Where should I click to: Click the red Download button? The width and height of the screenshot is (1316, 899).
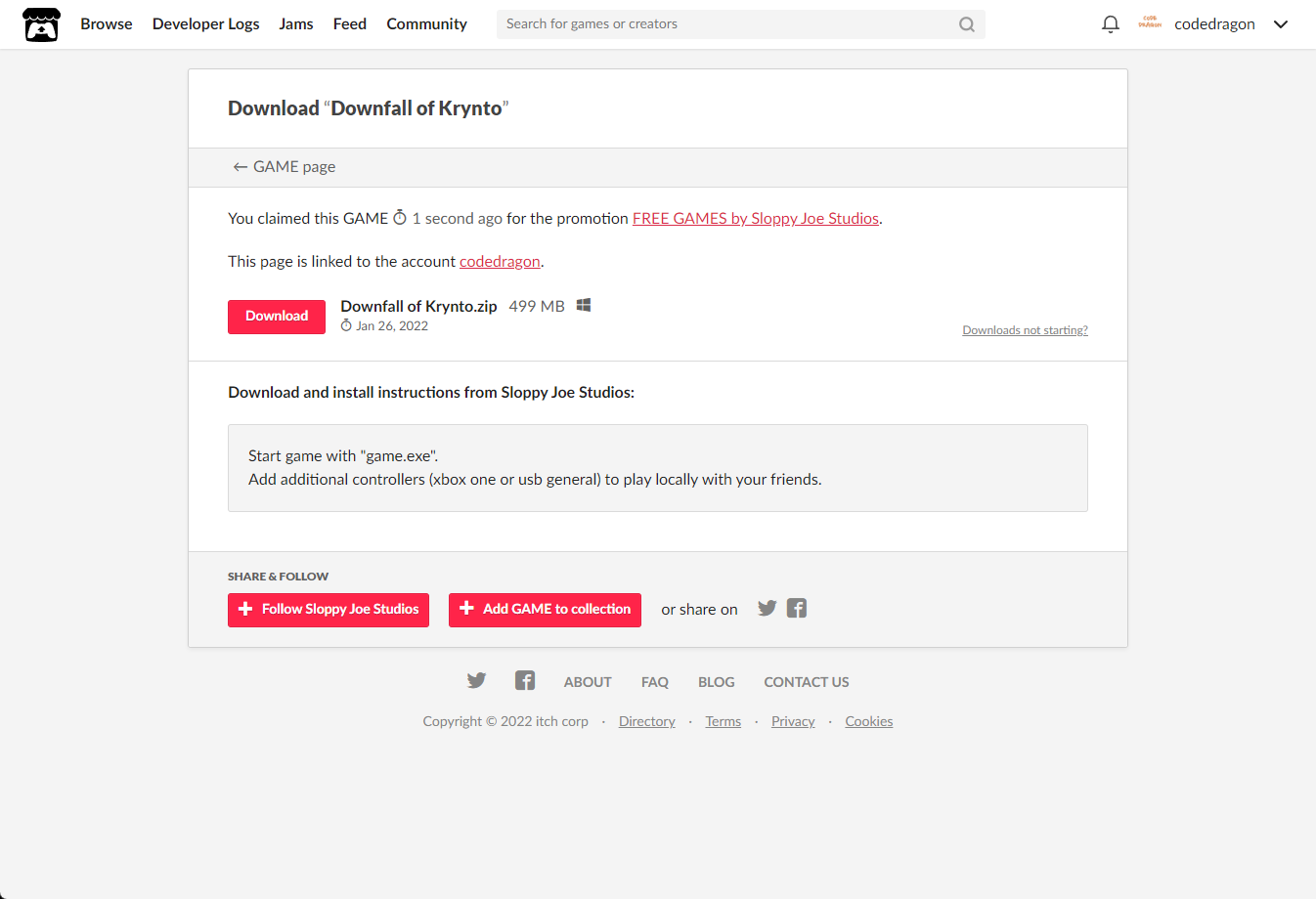click(x=277, y=317)
